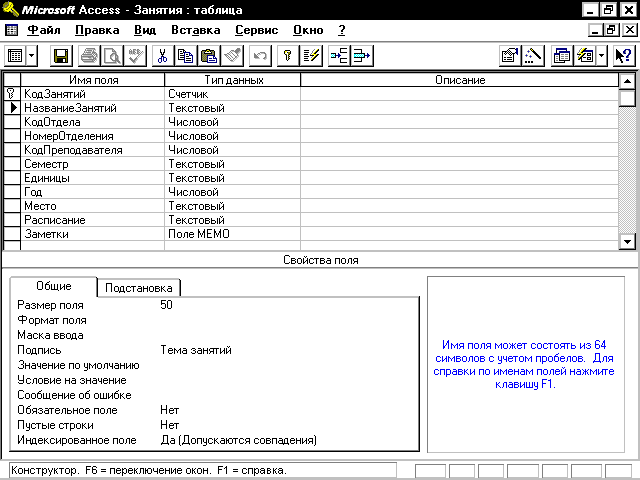Image resolution: width=640 pixels, height=480 pixels.
Task: Select the КодОтдела field name cell
Action: coord(92,122)
